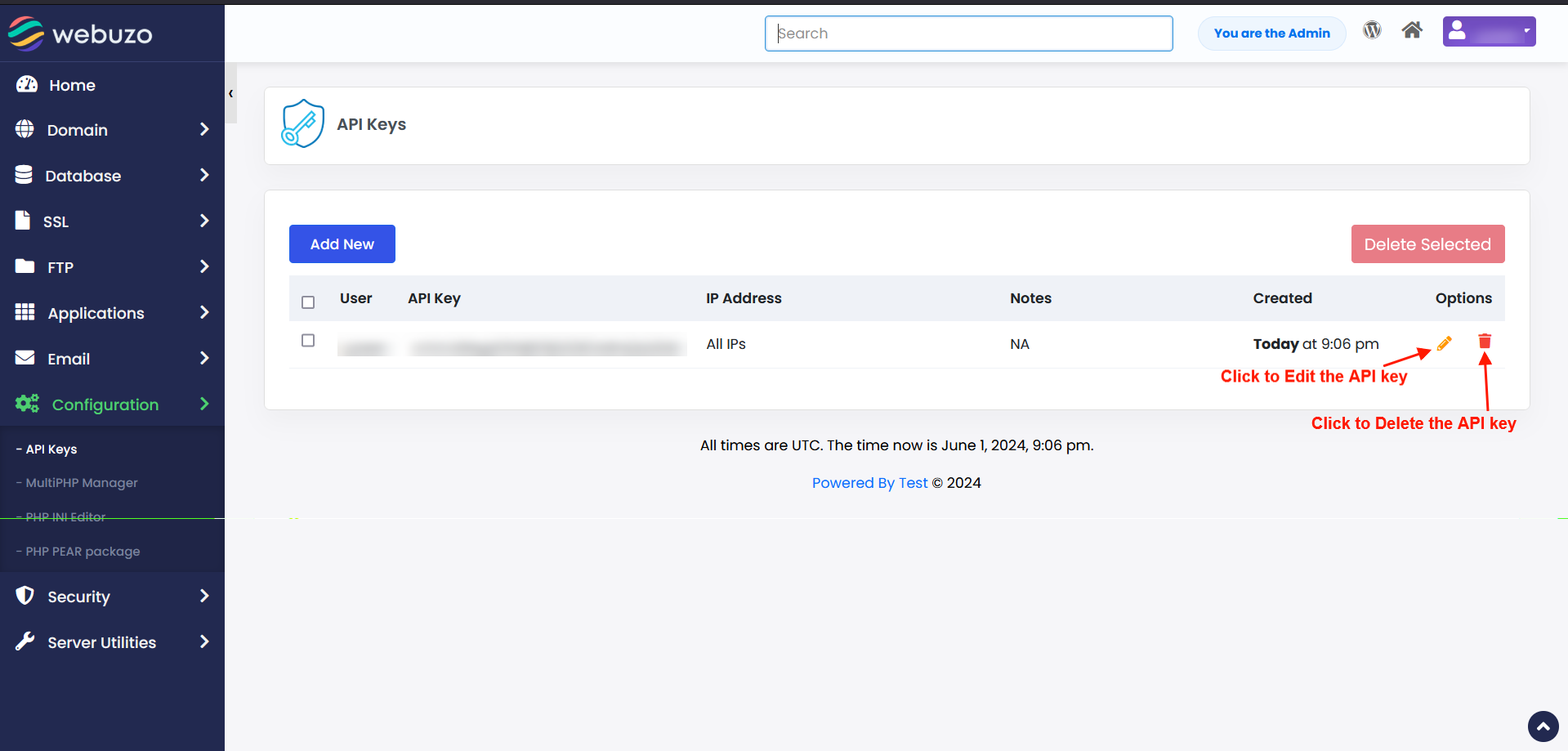Click the Add New button
This screenshot has width=1568, height=751.
click(342, 244)
